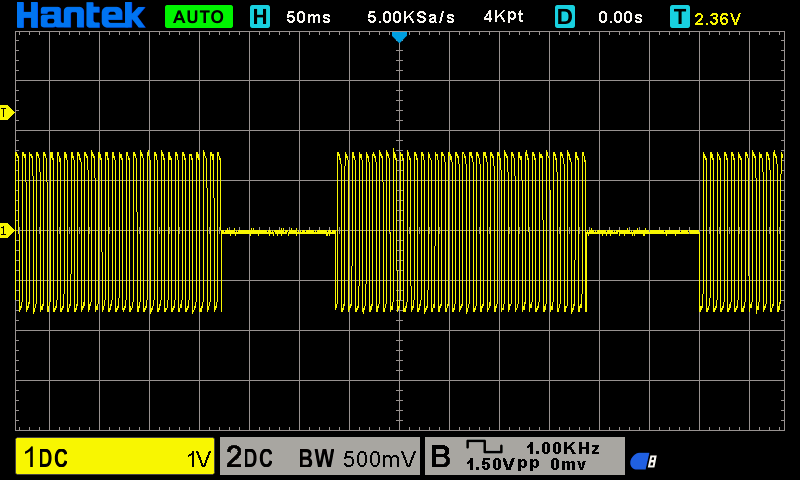Select the cyan H horizontal timebase icon
The width and height of the screenshot is (800, 480).
point(260,17)
